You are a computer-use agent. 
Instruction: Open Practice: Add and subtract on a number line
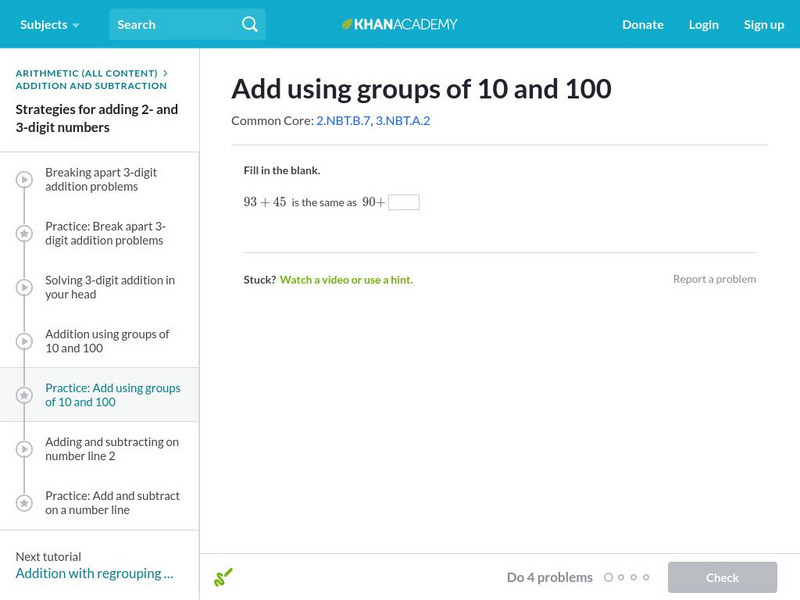click(x=112, y=503)
